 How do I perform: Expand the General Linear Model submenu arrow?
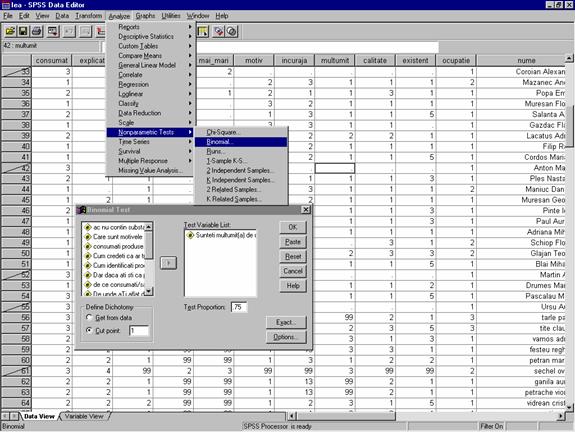[190, 65]
